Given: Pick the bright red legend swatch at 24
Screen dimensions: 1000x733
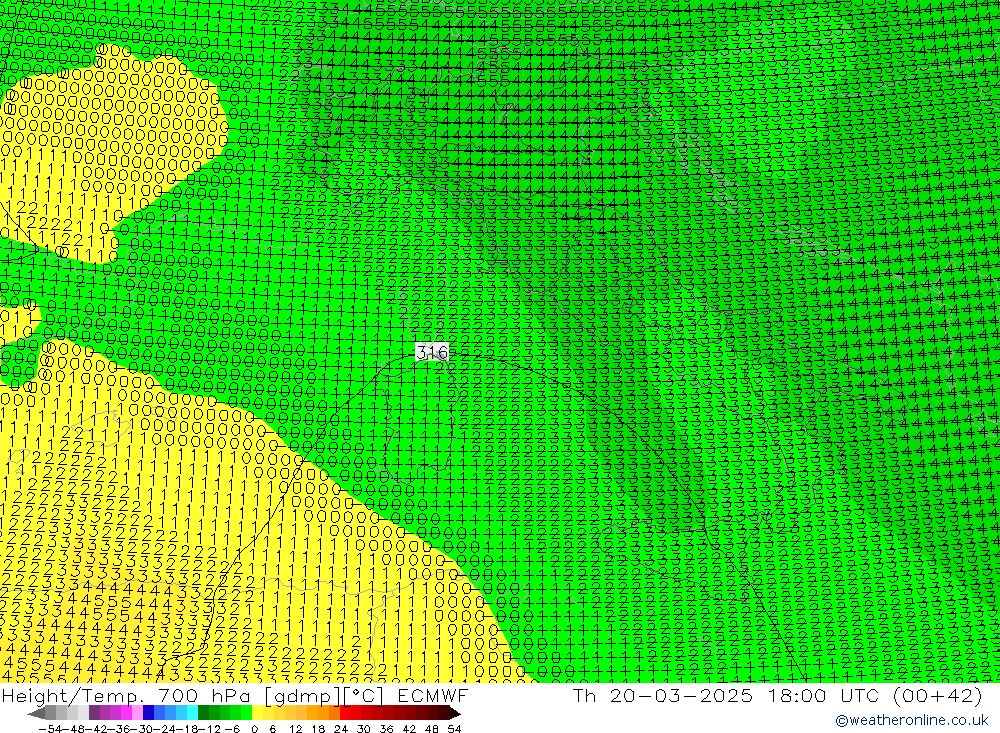Looking at the screenshot, I should [346, 713].
